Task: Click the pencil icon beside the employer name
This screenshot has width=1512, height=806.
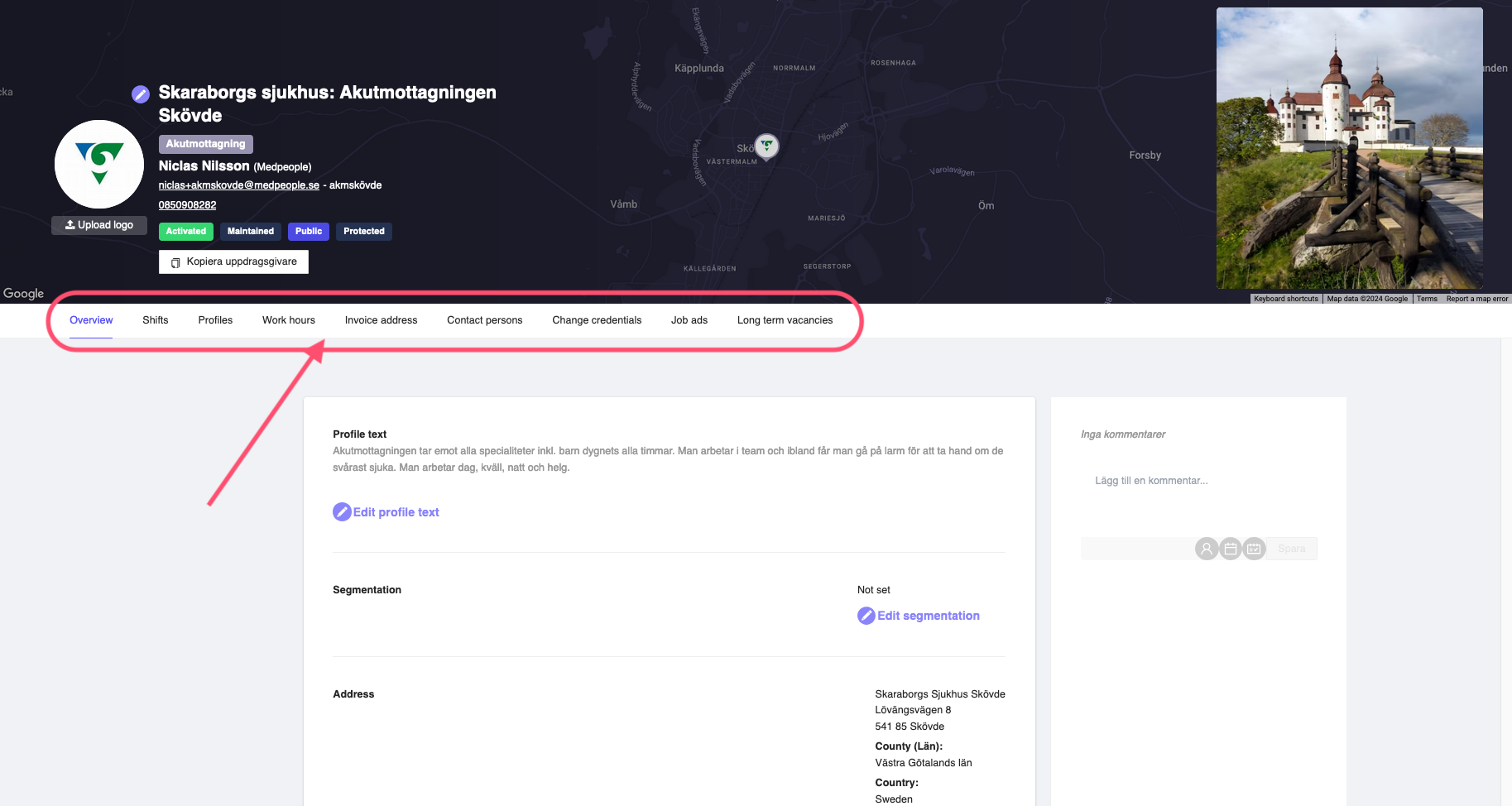Action: click(141, 94)
